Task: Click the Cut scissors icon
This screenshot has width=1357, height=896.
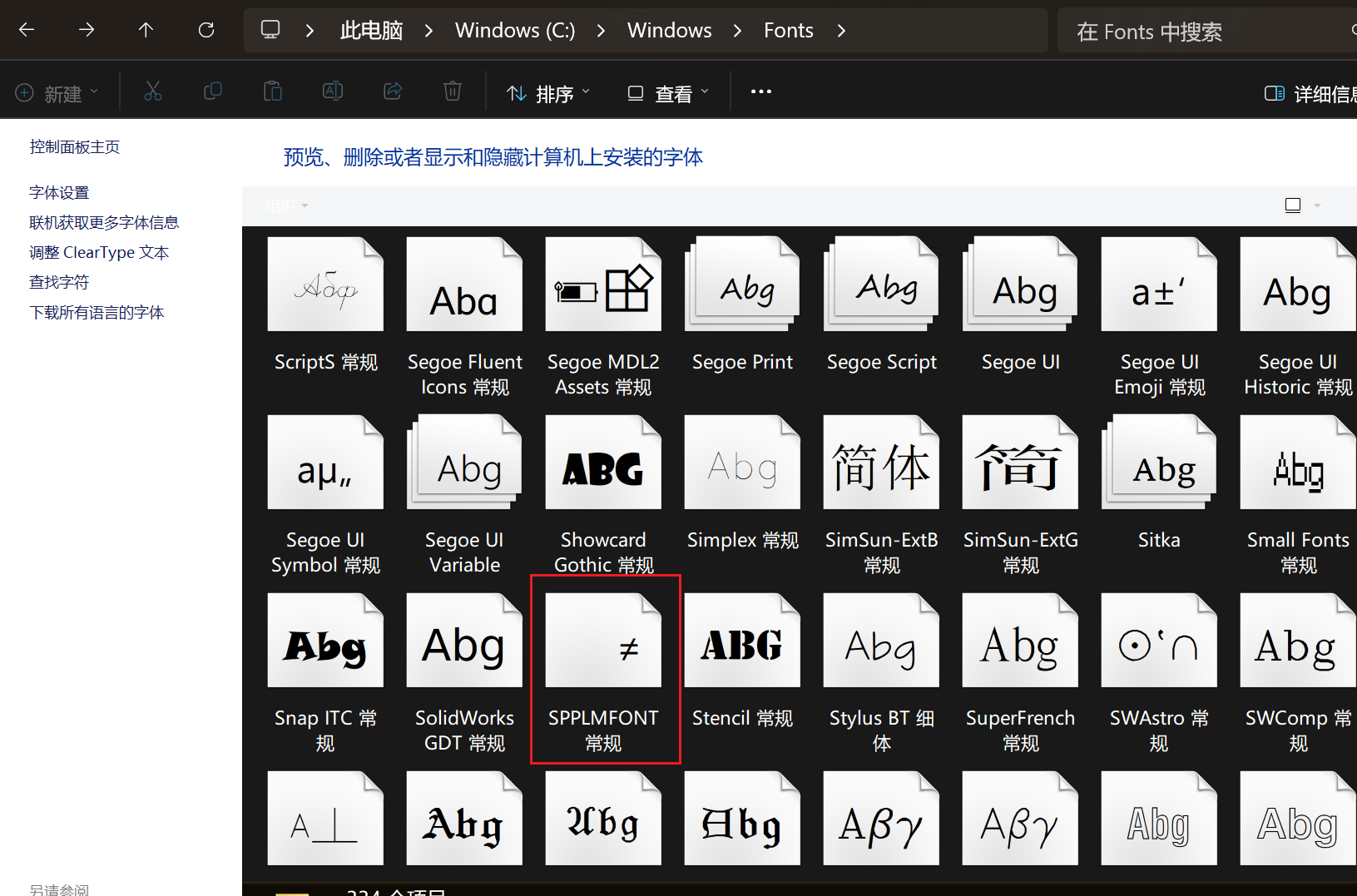Action: click(153, 92)
